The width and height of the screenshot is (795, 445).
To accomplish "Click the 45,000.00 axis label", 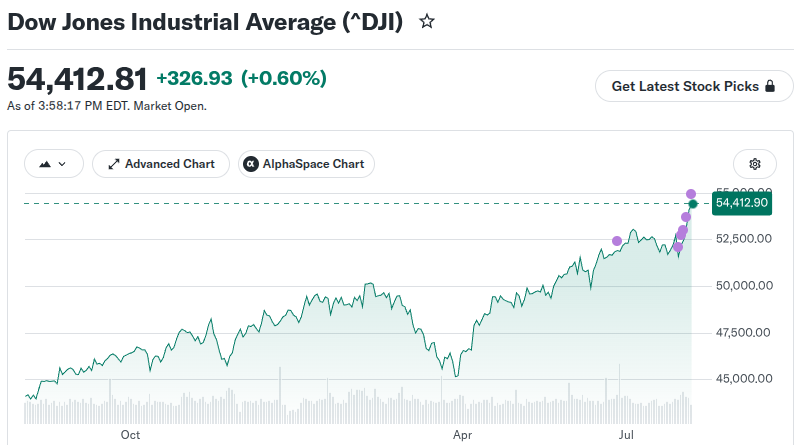I will point(744,379).
